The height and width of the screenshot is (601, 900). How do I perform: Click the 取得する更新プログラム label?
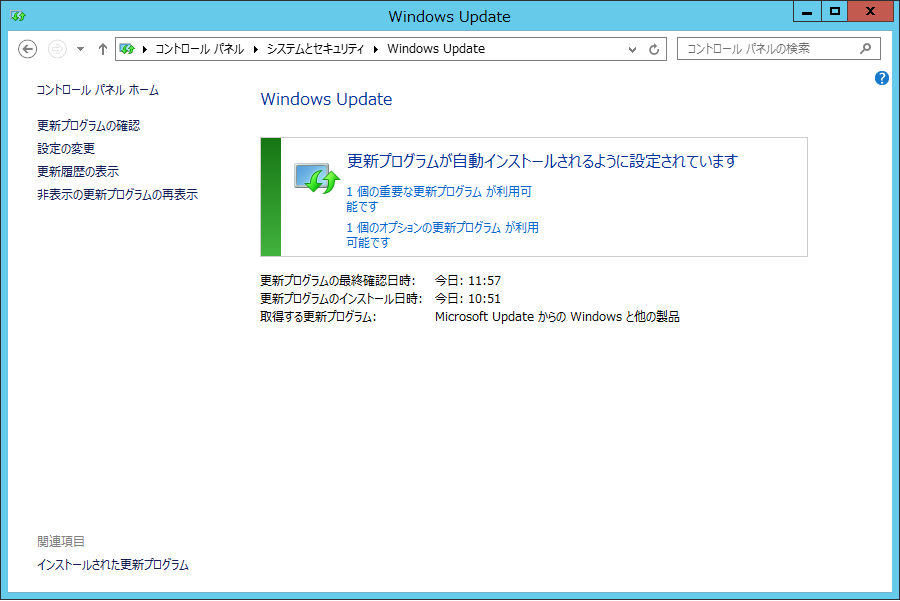[319, 317]
